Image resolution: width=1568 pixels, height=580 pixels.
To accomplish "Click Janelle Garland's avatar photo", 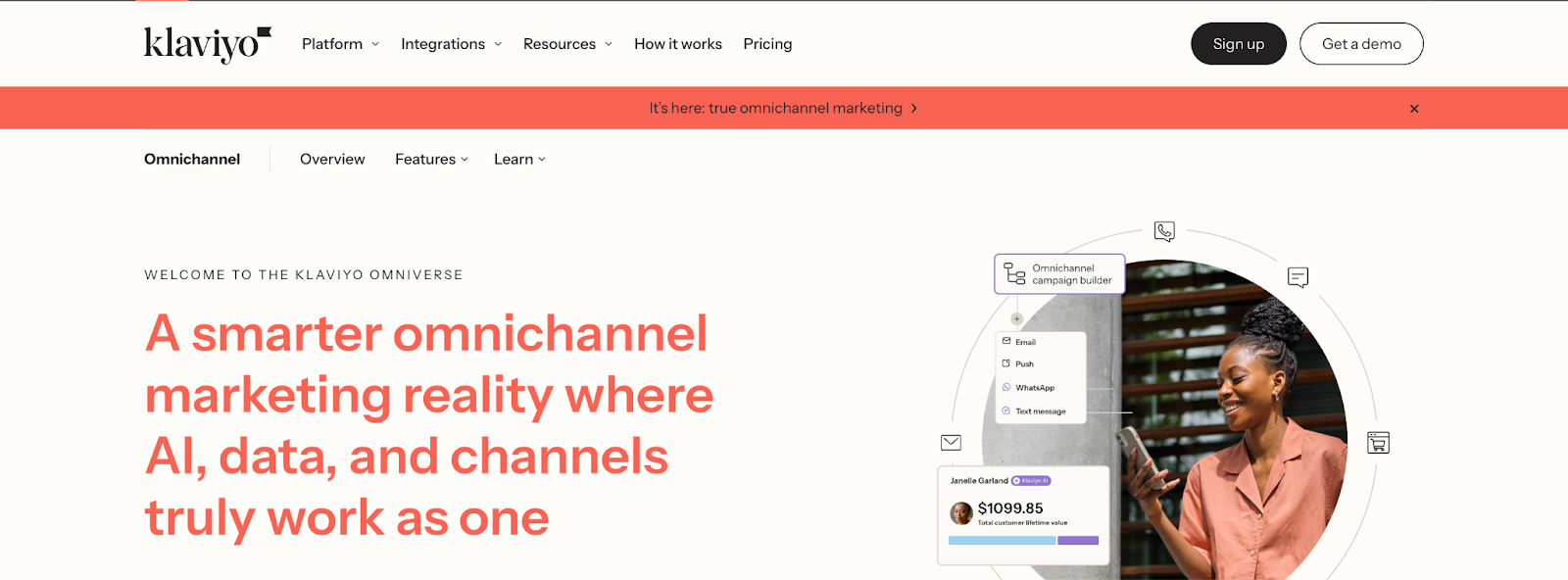I will point(961,512).
